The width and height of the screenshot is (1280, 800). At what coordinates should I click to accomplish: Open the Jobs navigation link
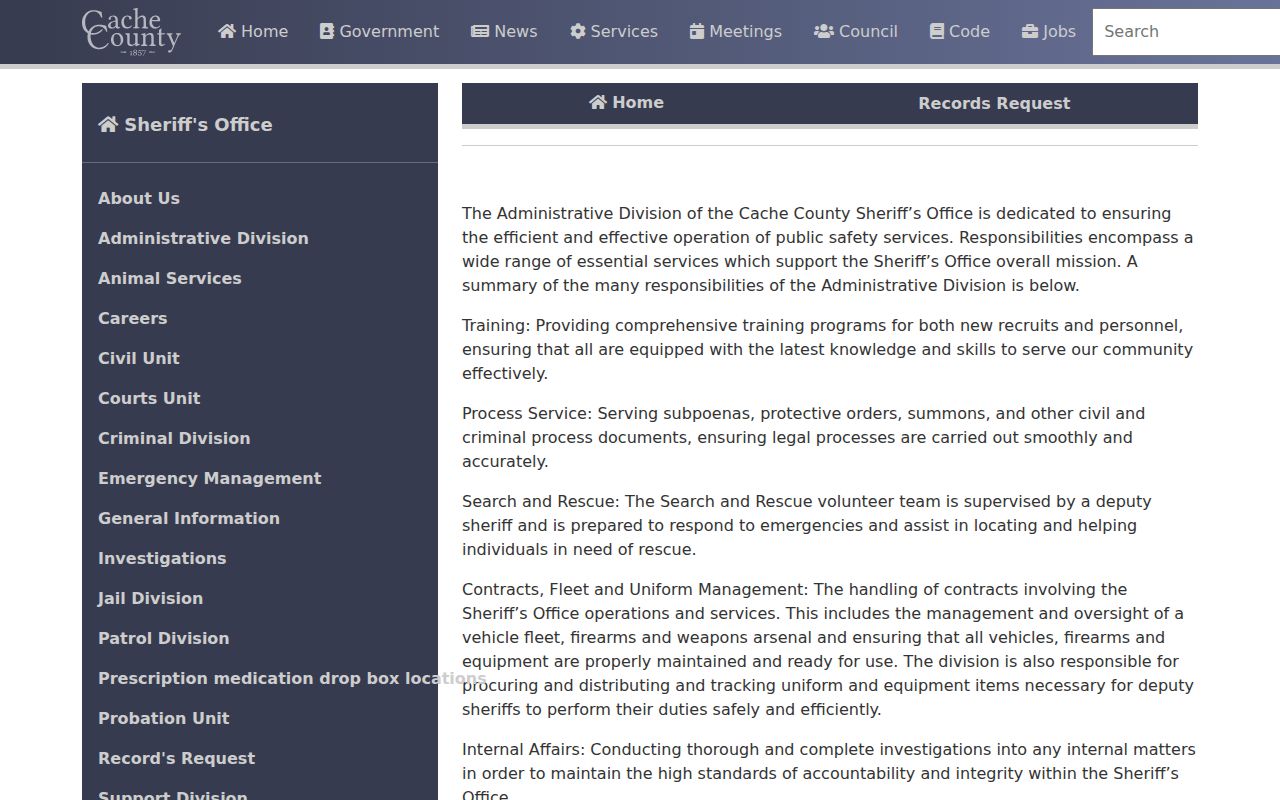pos(1049,31)
